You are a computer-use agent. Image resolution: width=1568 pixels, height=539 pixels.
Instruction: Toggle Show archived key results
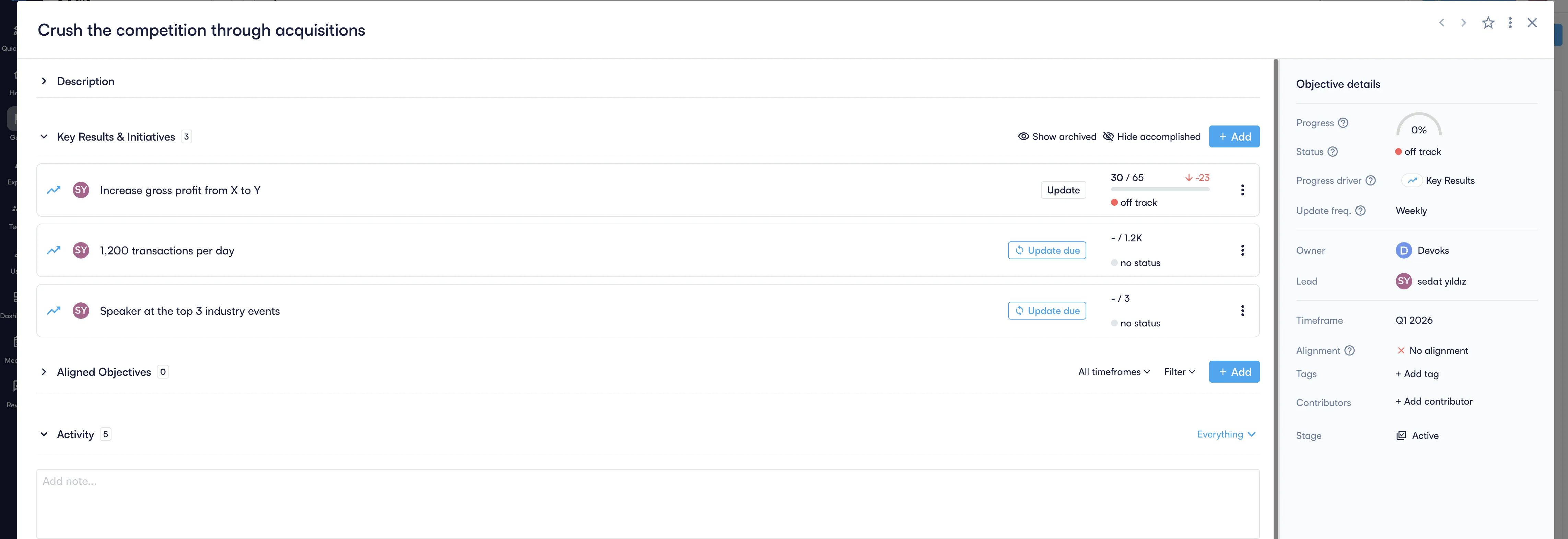point(1057,136)
